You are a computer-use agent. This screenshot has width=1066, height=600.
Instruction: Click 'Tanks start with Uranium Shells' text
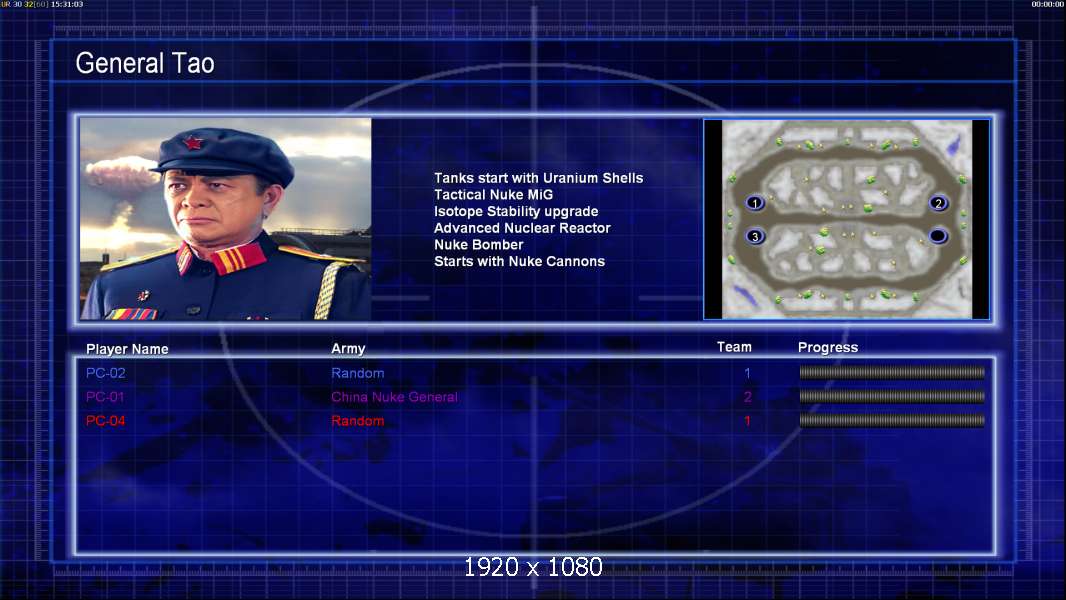(538, 178)
